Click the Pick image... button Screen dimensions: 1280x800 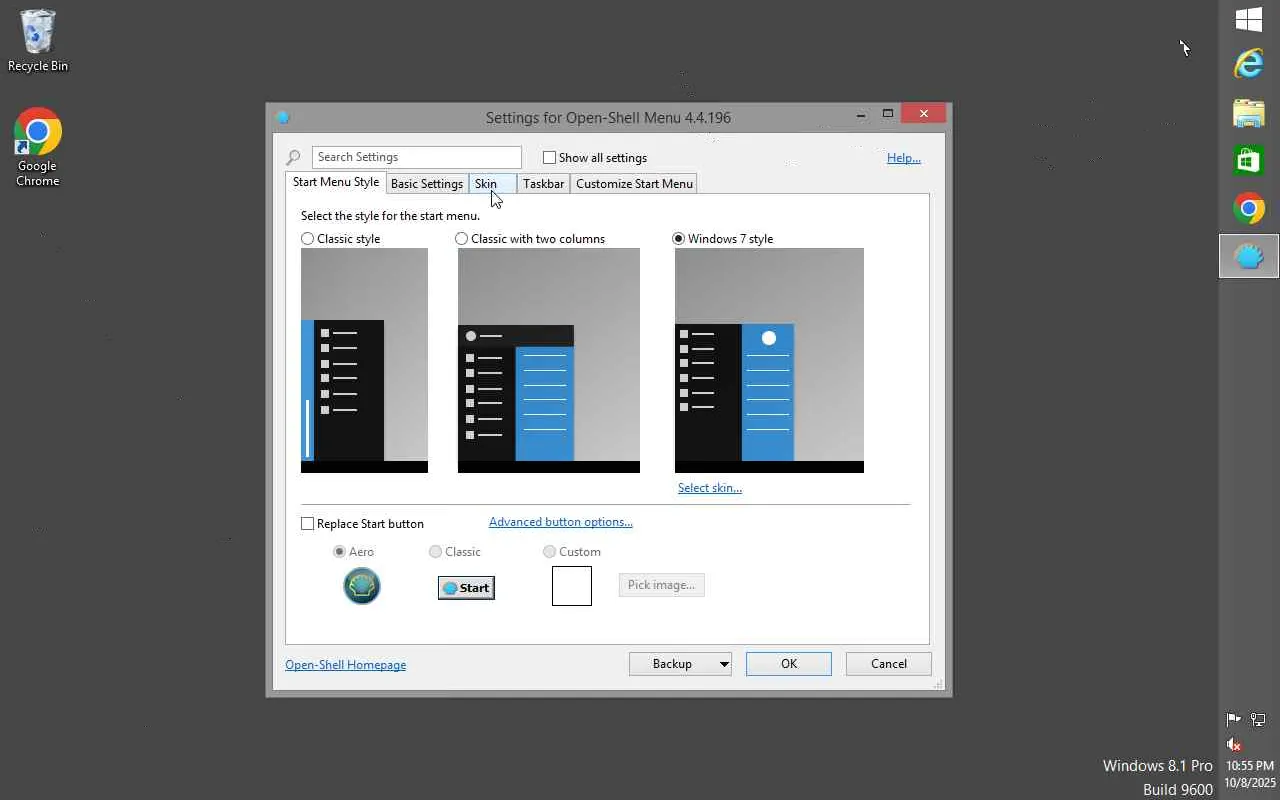coord(661,585)
